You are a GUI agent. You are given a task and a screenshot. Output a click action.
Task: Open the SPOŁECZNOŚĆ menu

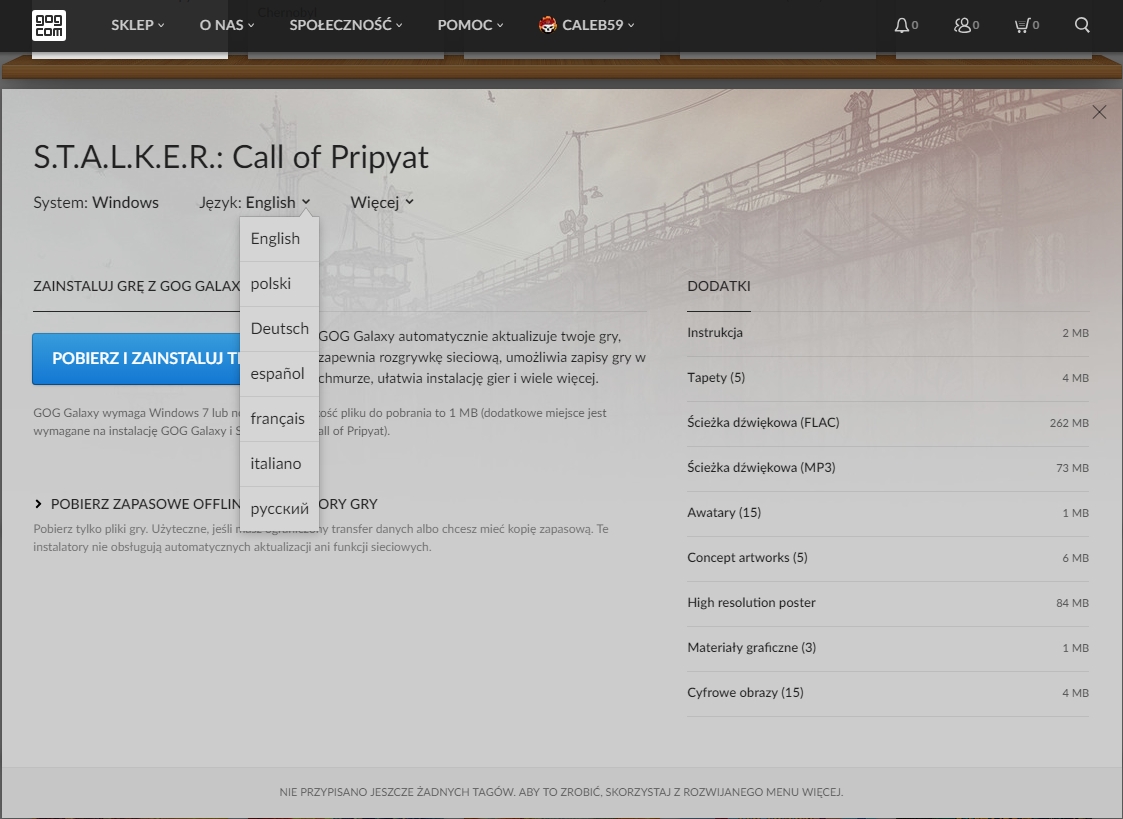click(346, 25)
